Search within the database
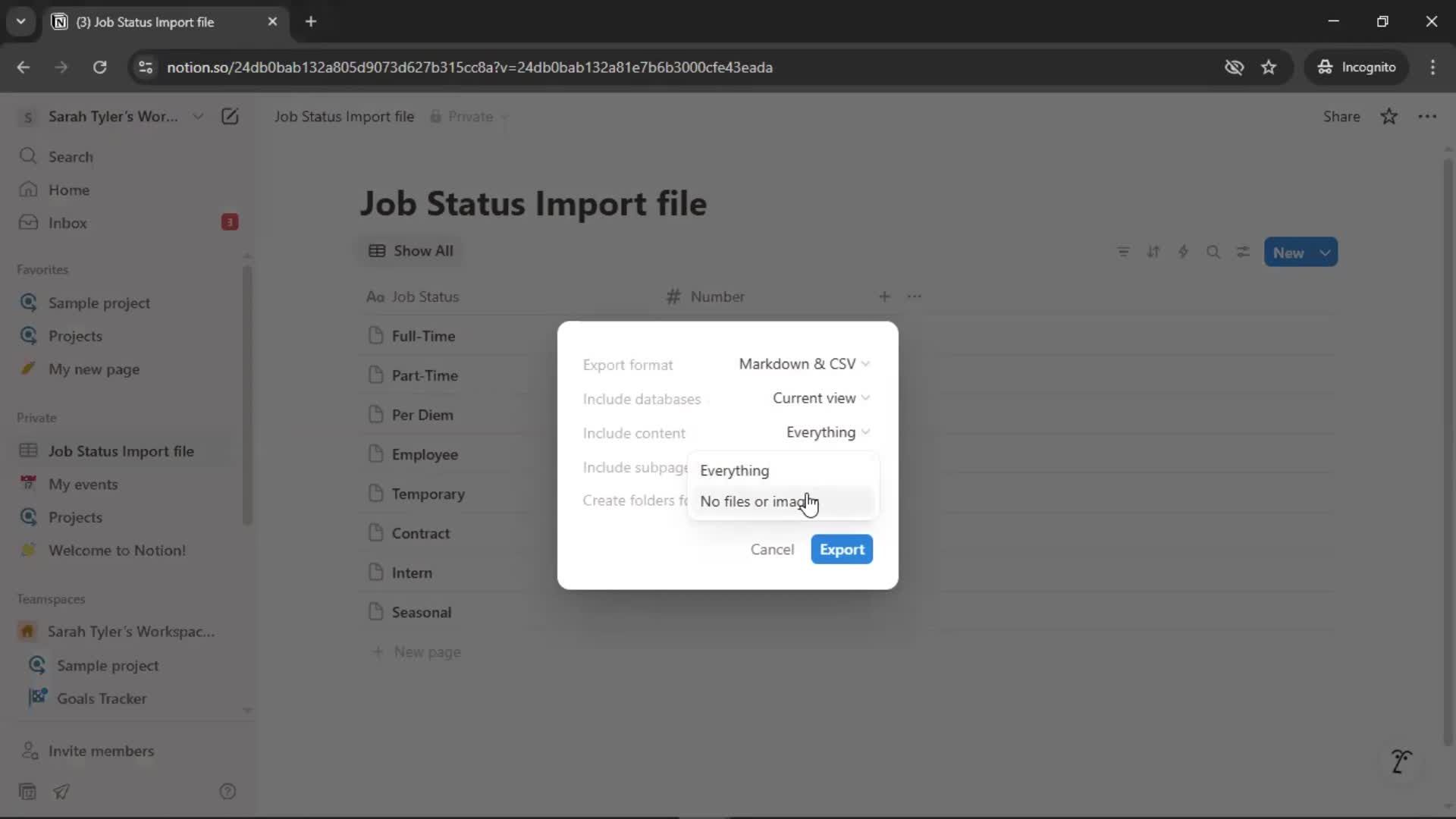1456x819 pixels. click(x=1213, y=253)
